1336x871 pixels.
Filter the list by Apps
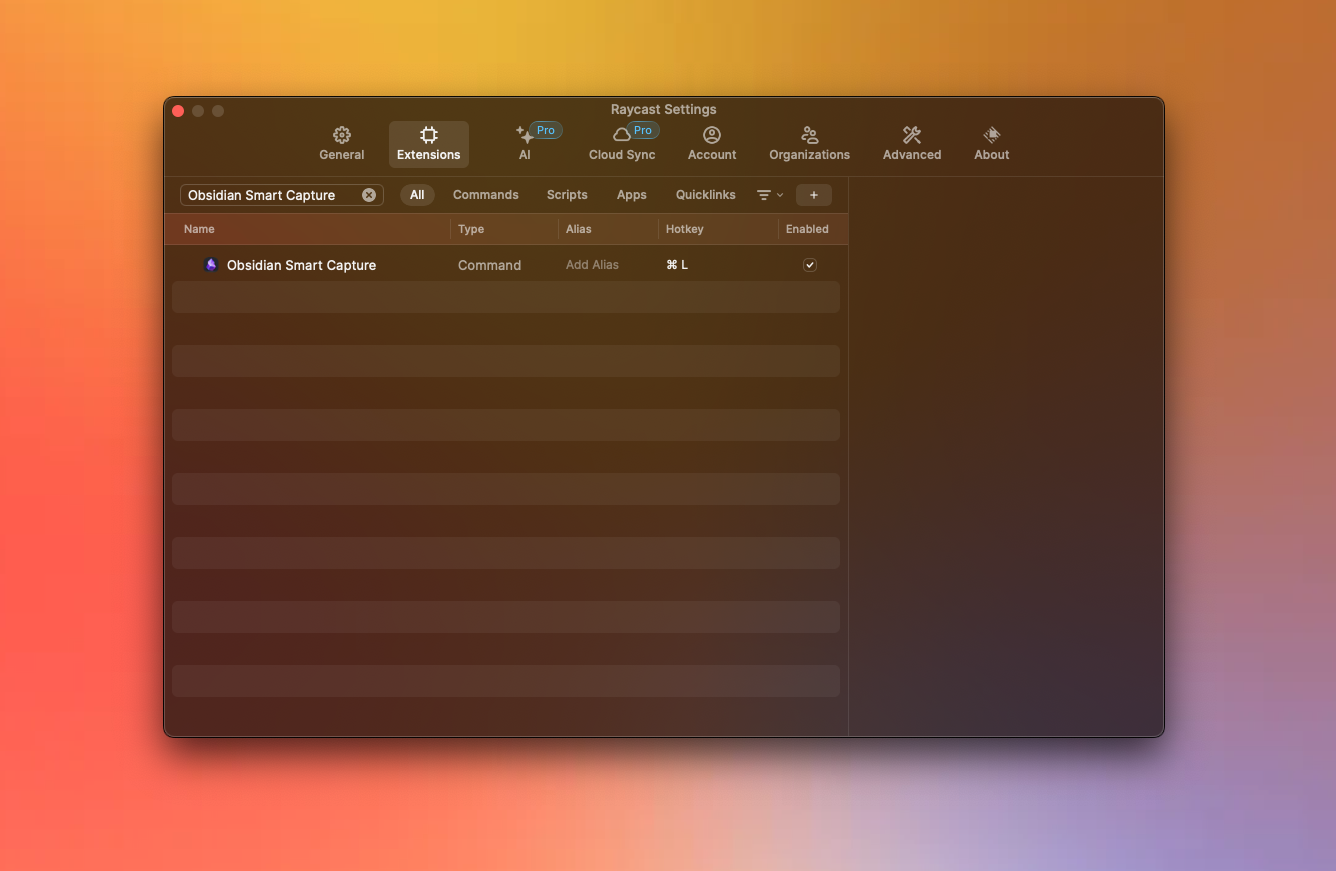point(632,195)
